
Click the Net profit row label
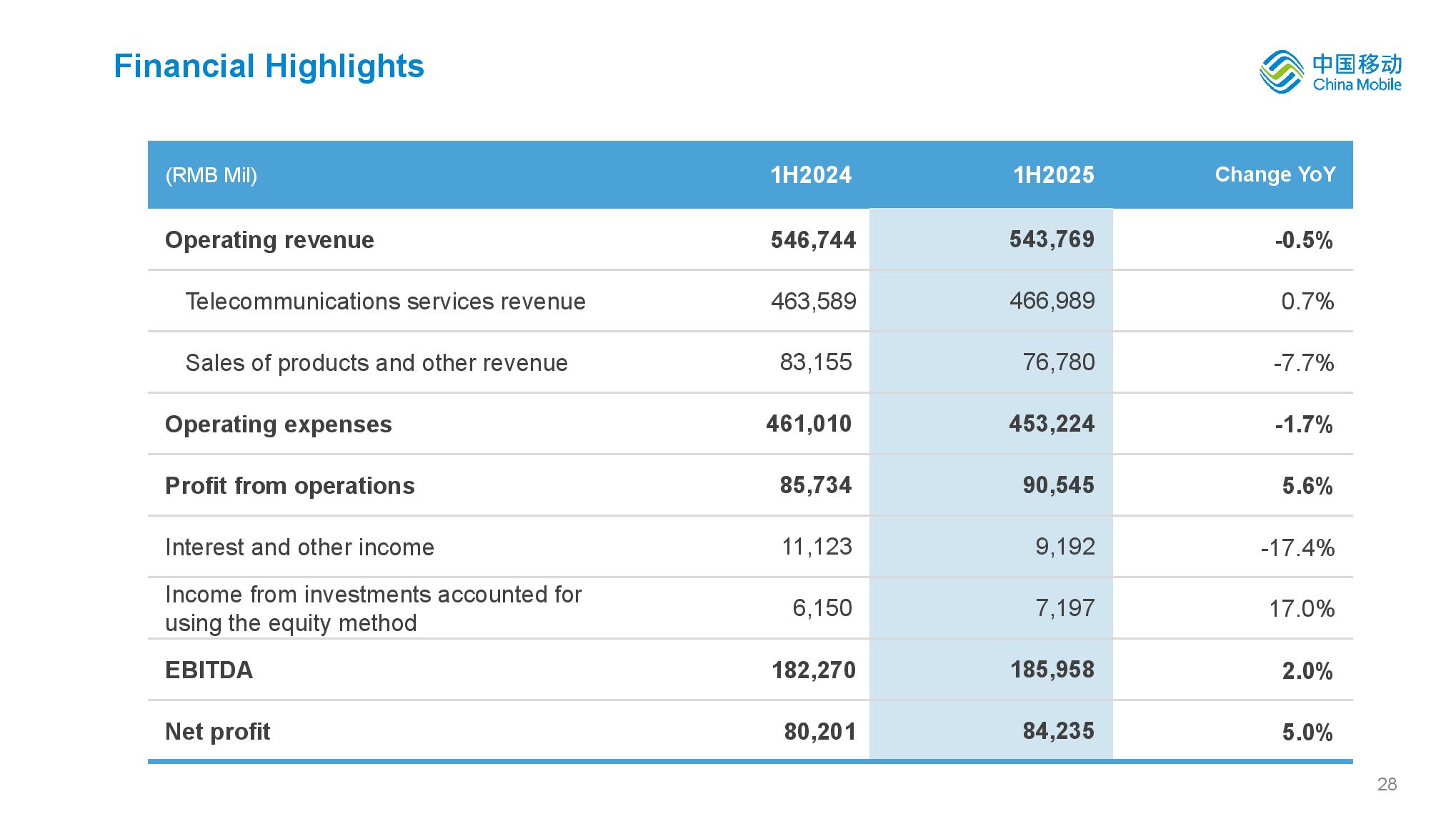(217, 732)
